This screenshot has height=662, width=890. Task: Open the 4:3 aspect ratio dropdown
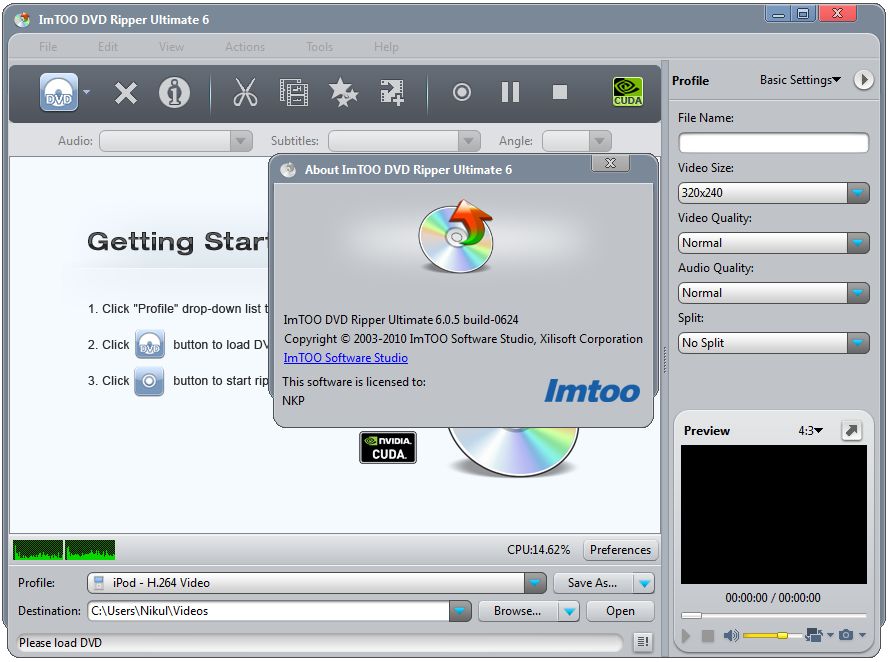click(811, 430)
